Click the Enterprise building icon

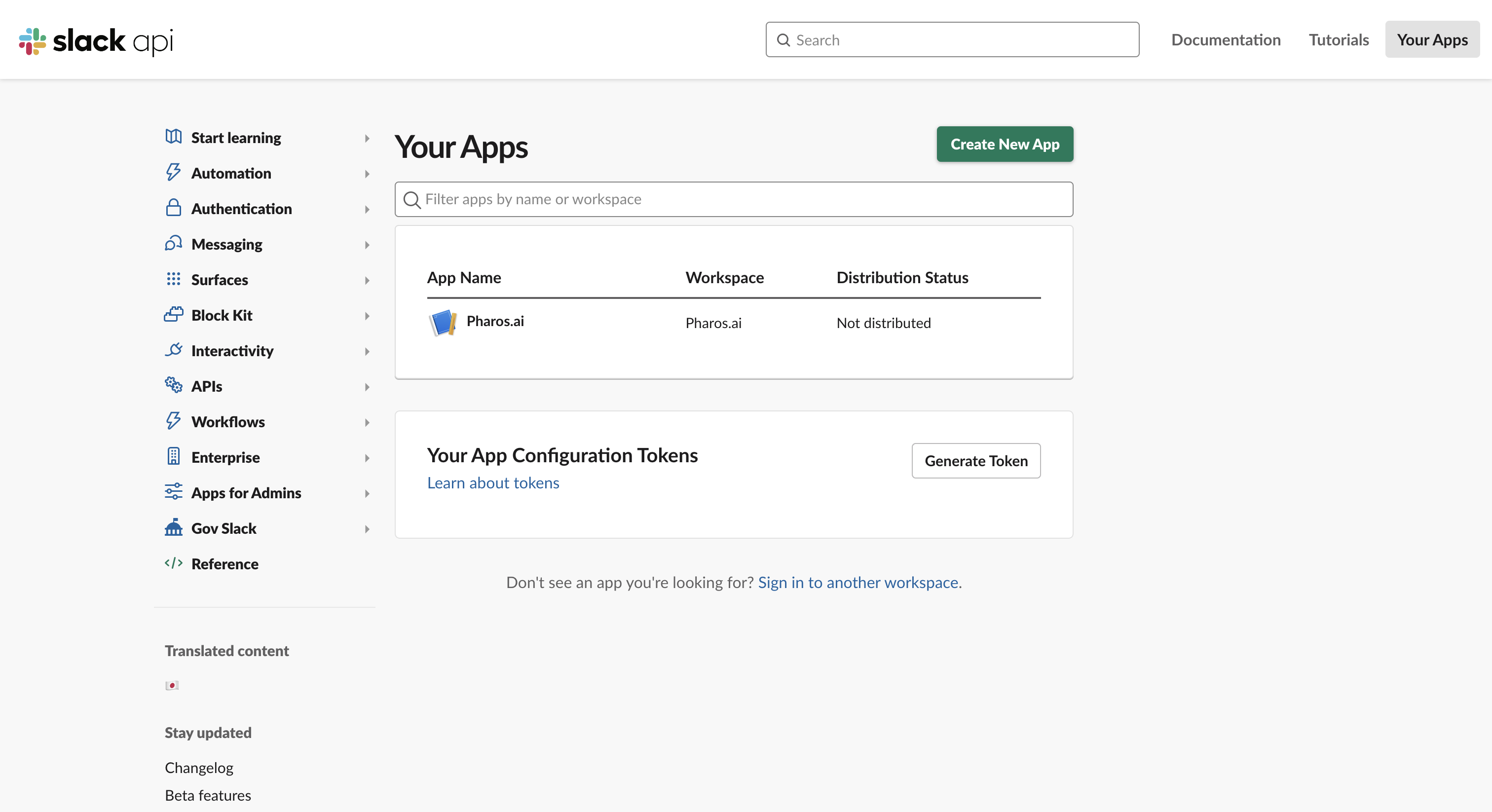coord(173,456)
